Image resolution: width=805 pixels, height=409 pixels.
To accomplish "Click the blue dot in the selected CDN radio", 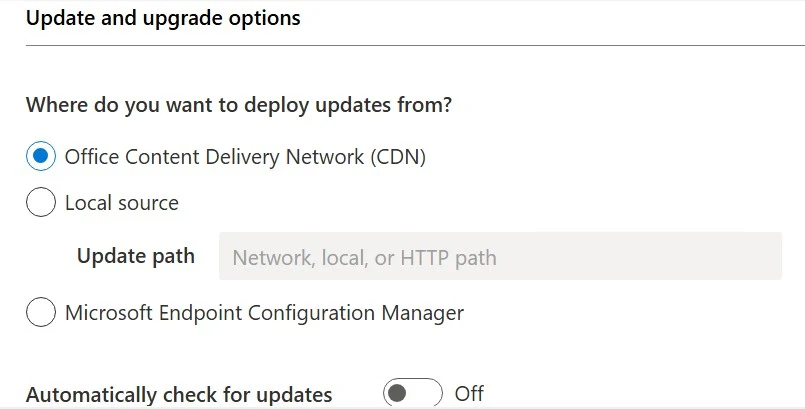I will (x=41, y=157).
